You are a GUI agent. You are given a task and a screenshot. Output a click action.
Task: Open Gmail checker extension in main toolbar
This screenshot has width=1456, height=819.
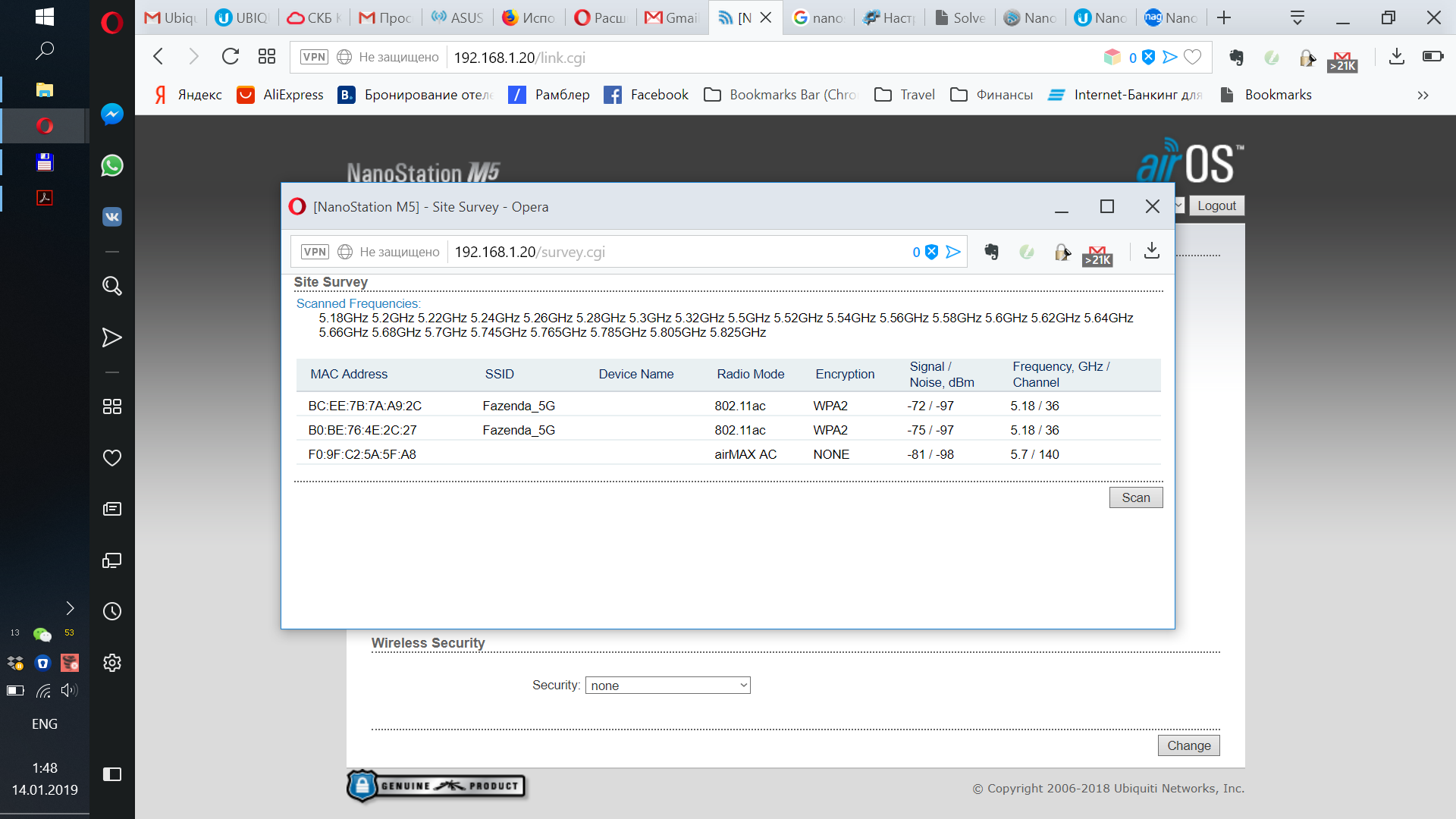pos(1342,61)
